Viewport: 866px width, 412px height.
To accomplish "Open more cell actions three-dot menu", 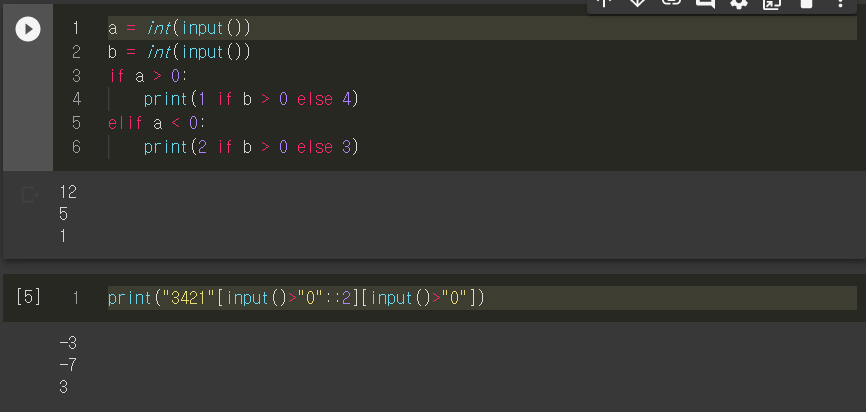I will point(839,3).
